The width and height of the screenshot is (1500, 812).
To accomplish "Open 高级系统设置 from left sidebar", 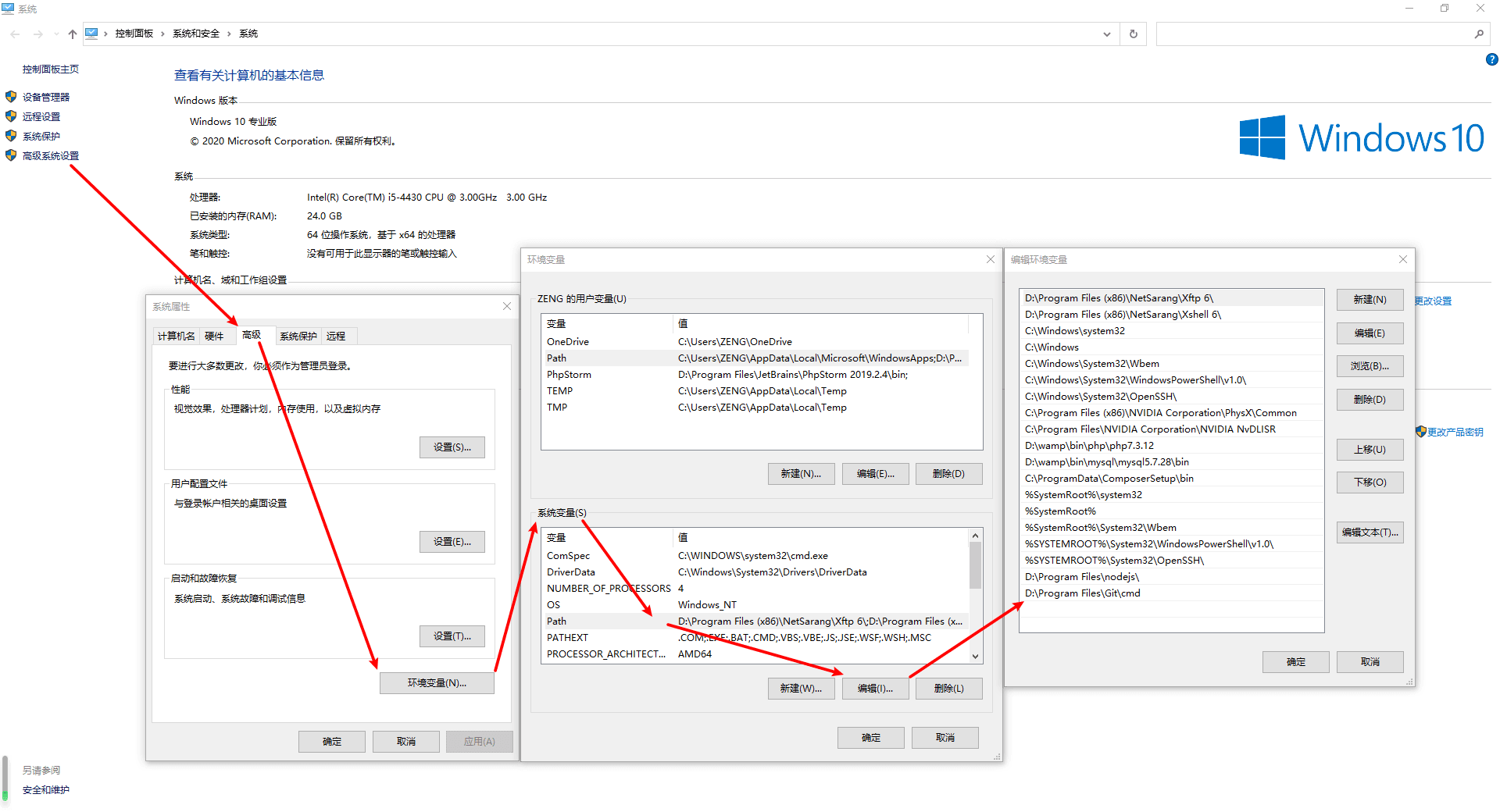I will (50, 155).
